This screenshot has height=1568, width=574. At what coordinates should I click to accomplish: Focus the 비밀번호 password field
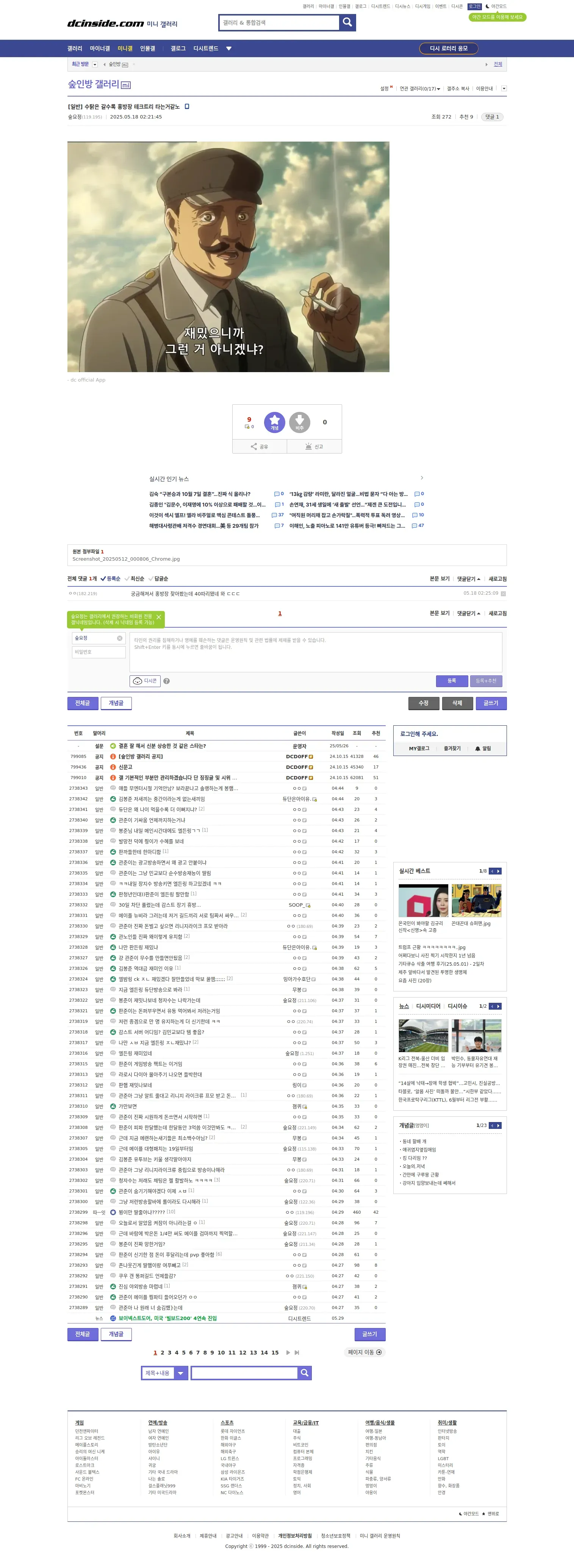[99, 653]
